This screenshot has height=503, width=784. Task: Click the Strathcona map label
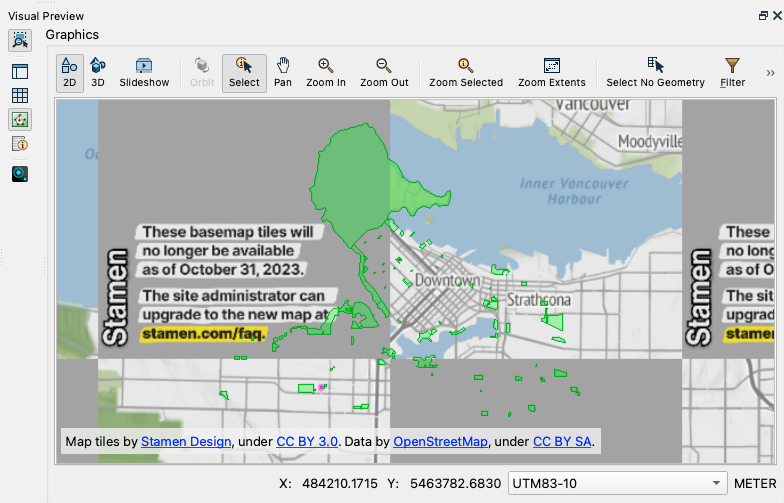pyautogui.click(x=538, y=300)
